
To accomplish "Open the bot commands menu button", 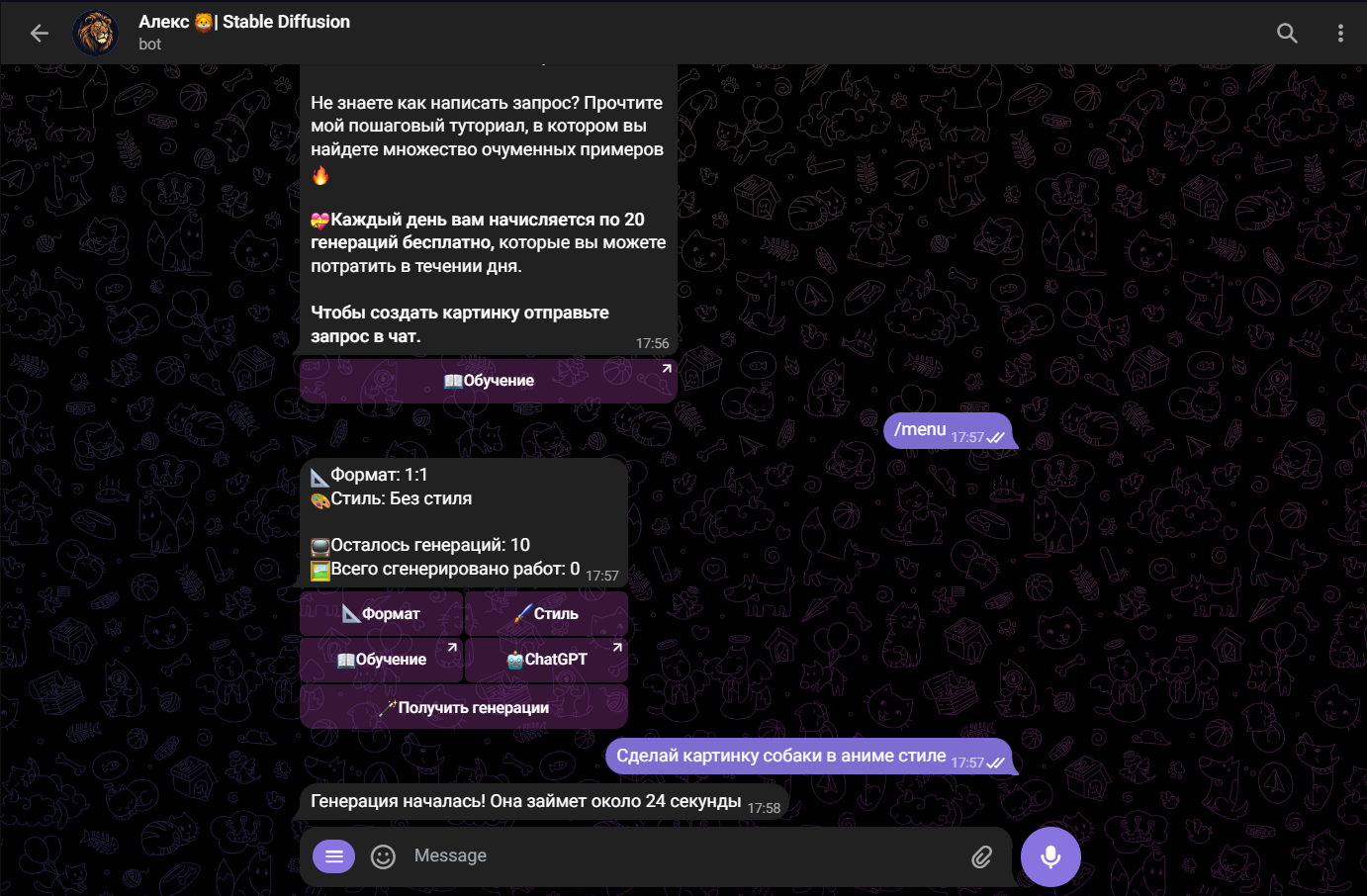I will [334, 856].
